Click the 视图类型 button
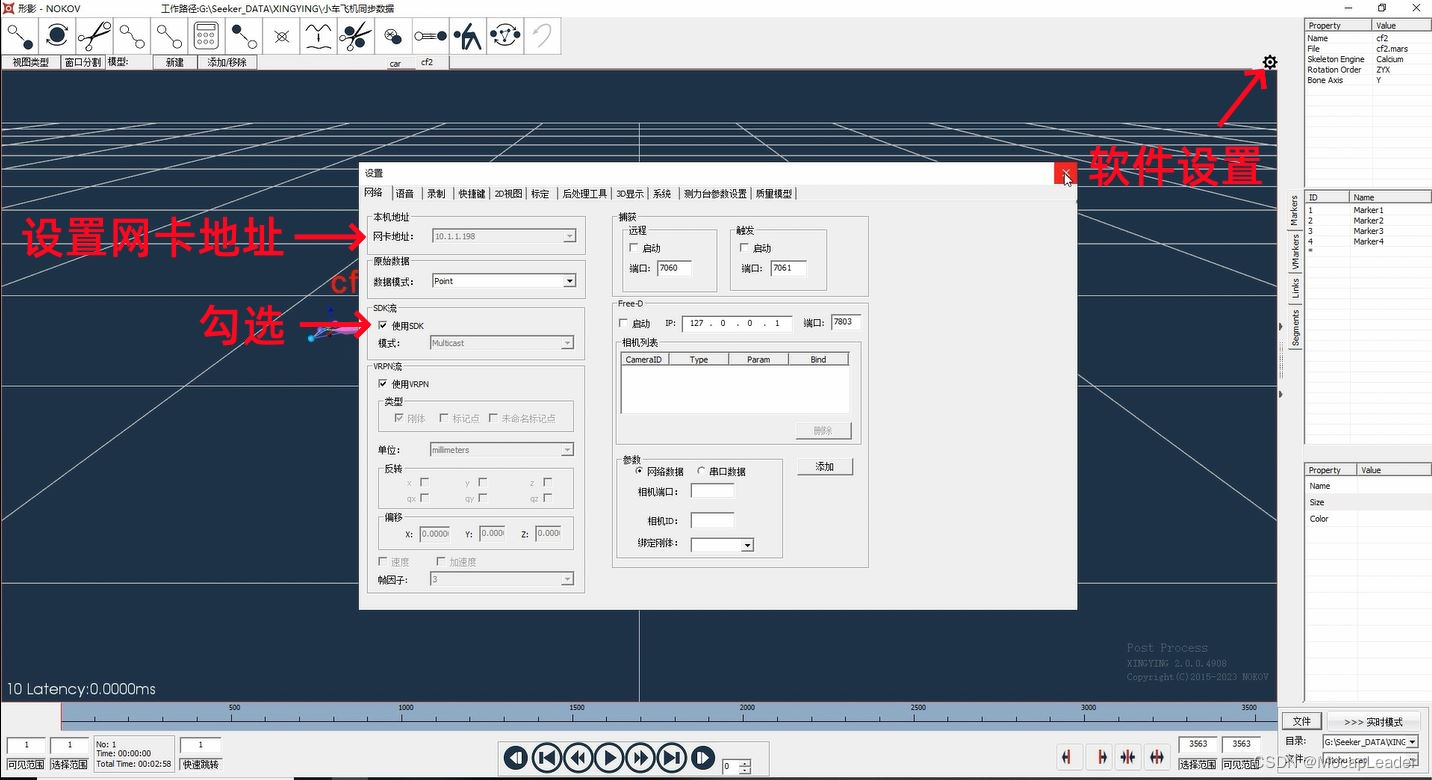The height and width of the screenshot is (780, 1432). pyautogui.click(x=30, y=62)
